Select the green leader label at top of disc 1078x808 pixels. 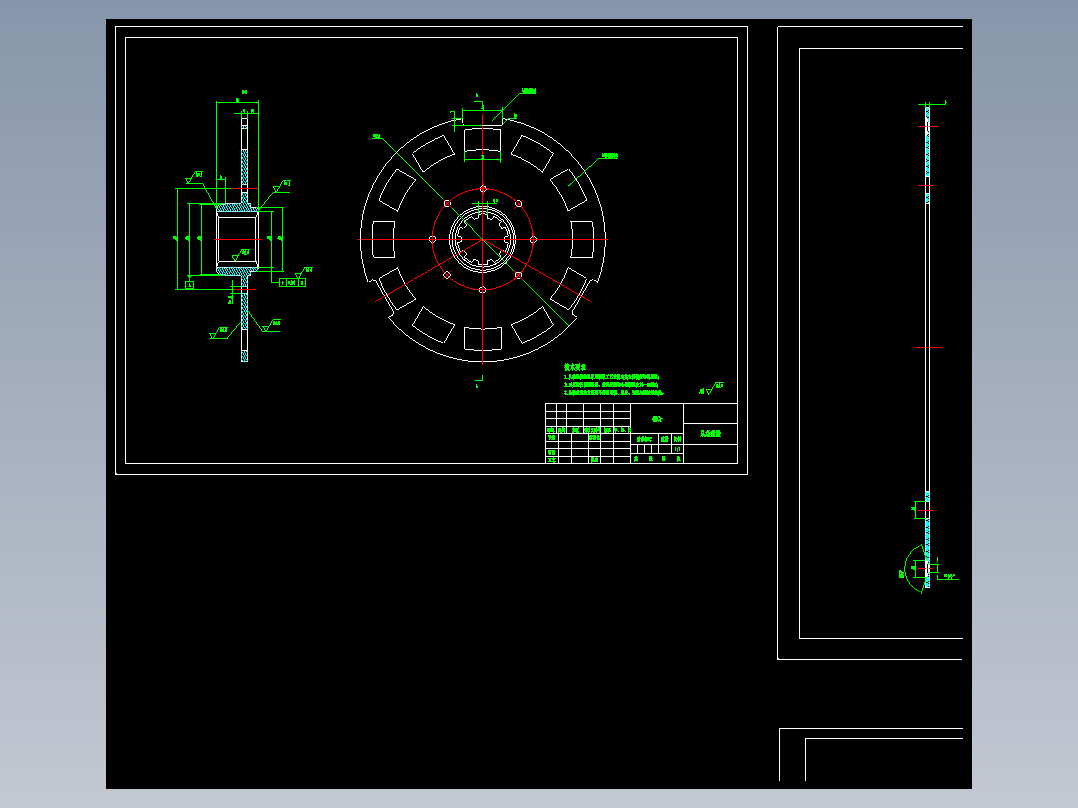click(x=529, y=91)
